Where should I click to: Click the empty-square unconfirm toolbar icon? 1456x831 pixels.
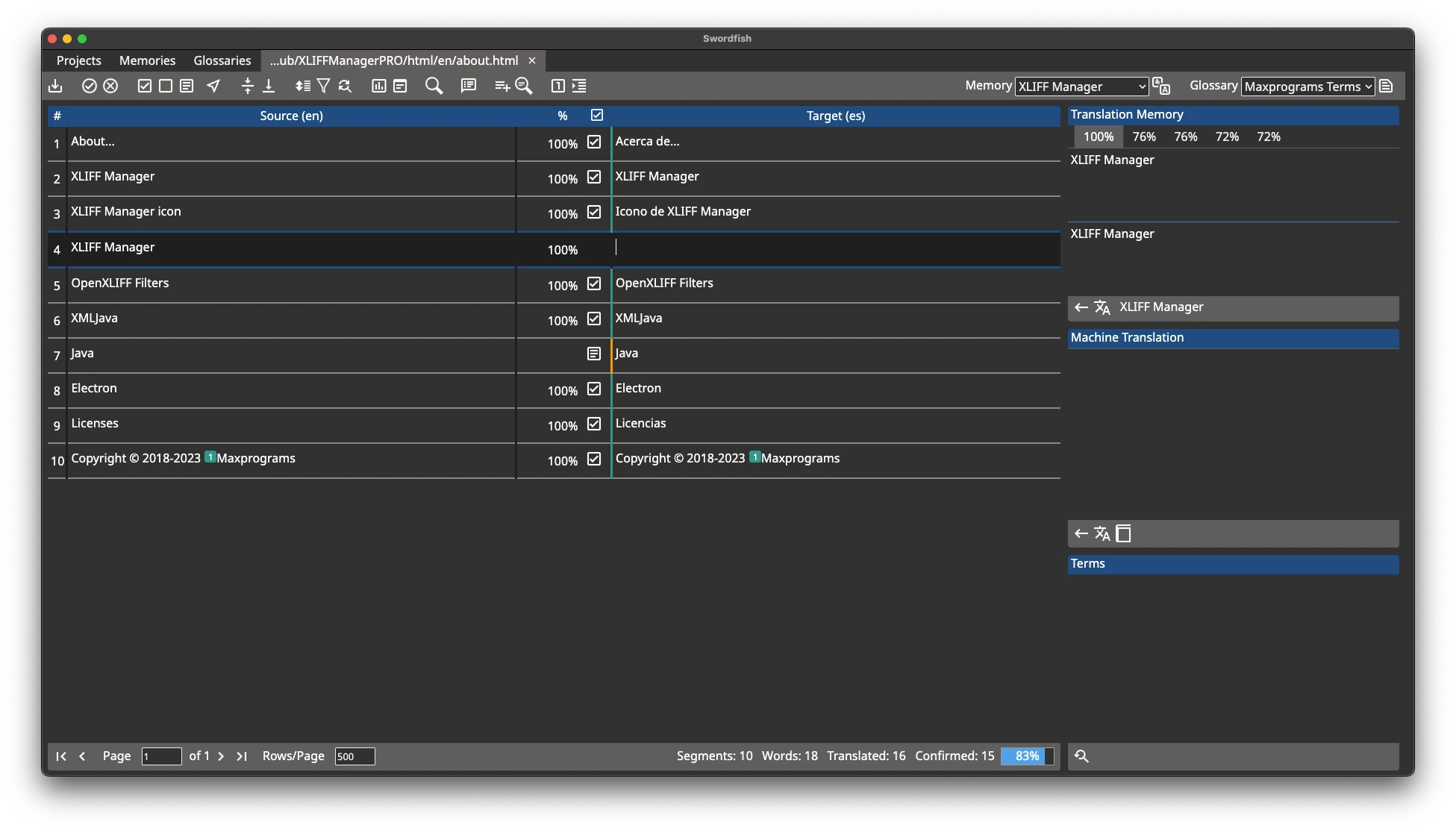[166, 86]
